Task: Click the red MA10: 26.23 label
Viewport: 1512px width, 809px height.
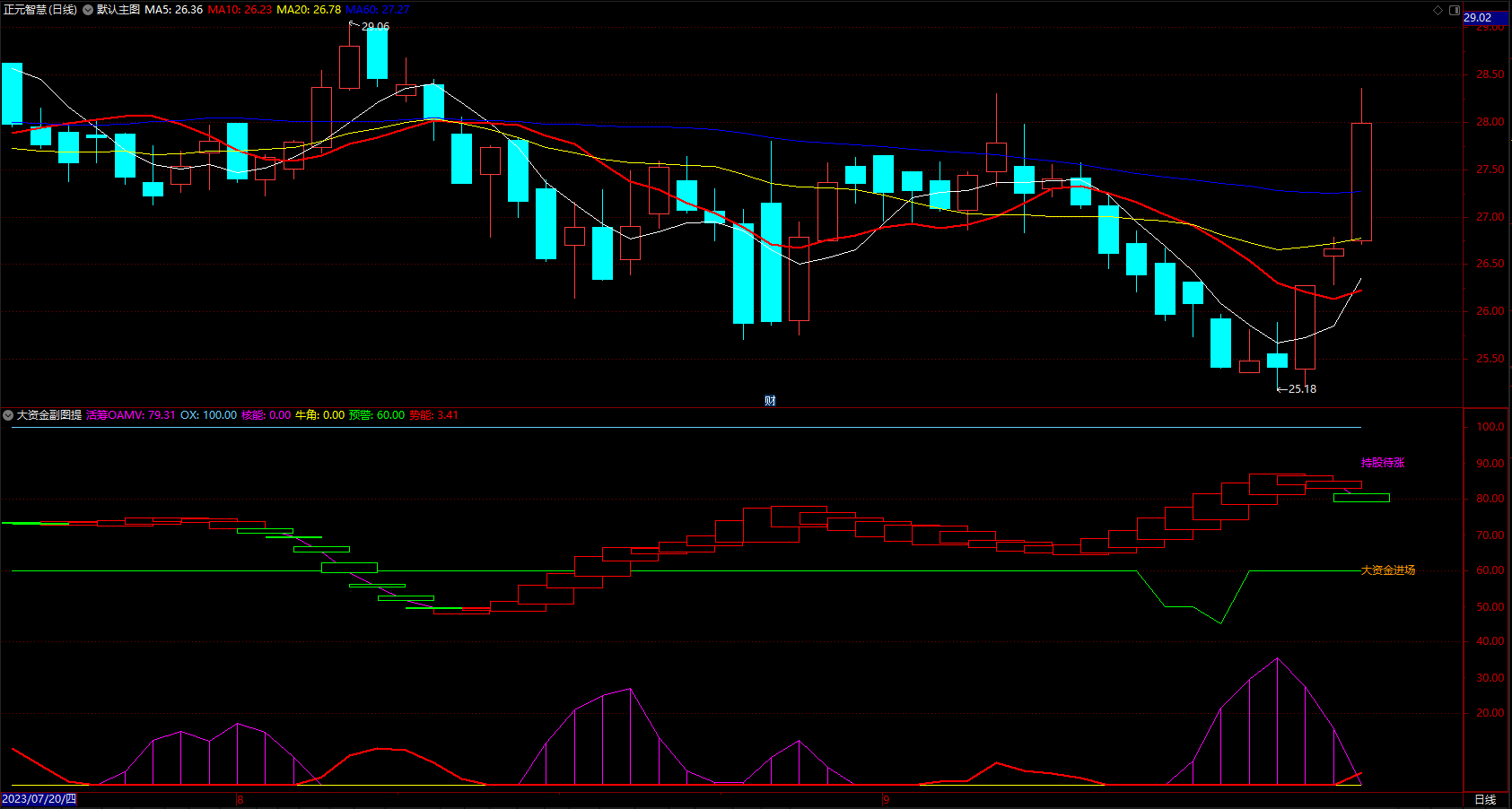Action: tap(240, 10)
